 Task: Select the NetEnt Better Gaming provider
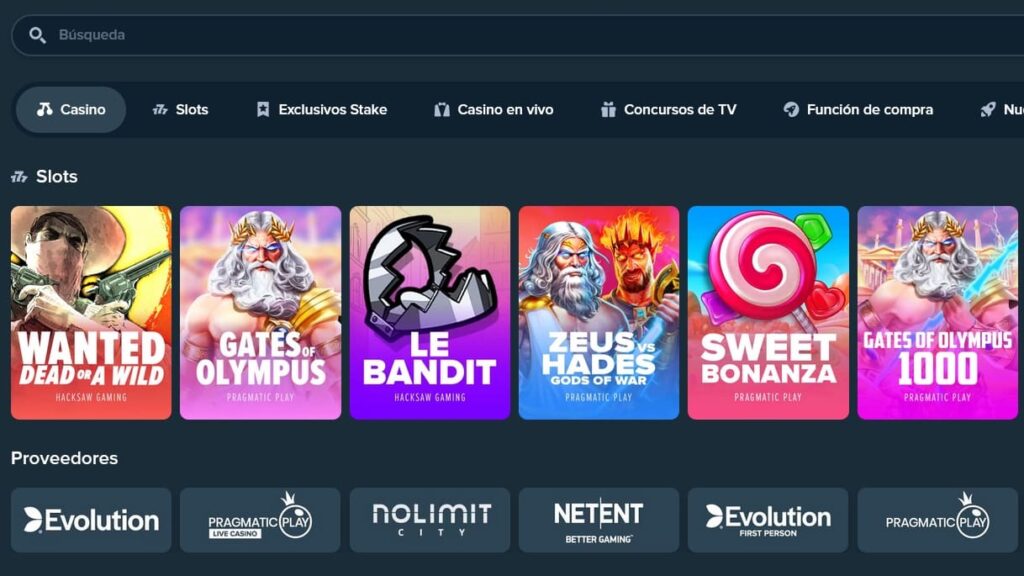pos(599,520)
